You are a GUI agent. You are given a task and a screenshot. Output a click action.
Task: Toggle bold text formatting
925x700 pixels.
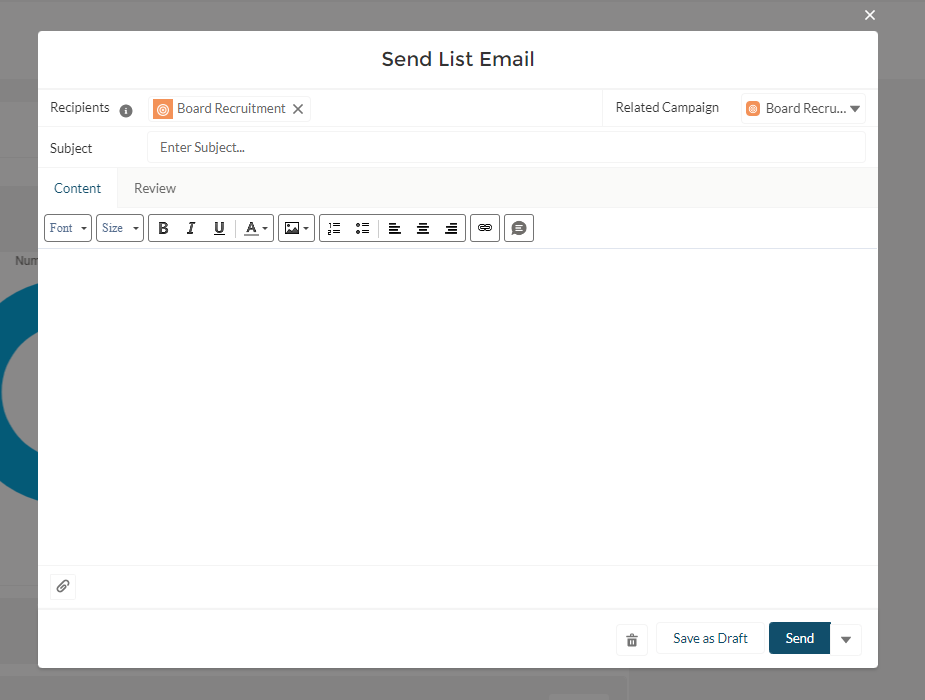click(x=163, y=228)
